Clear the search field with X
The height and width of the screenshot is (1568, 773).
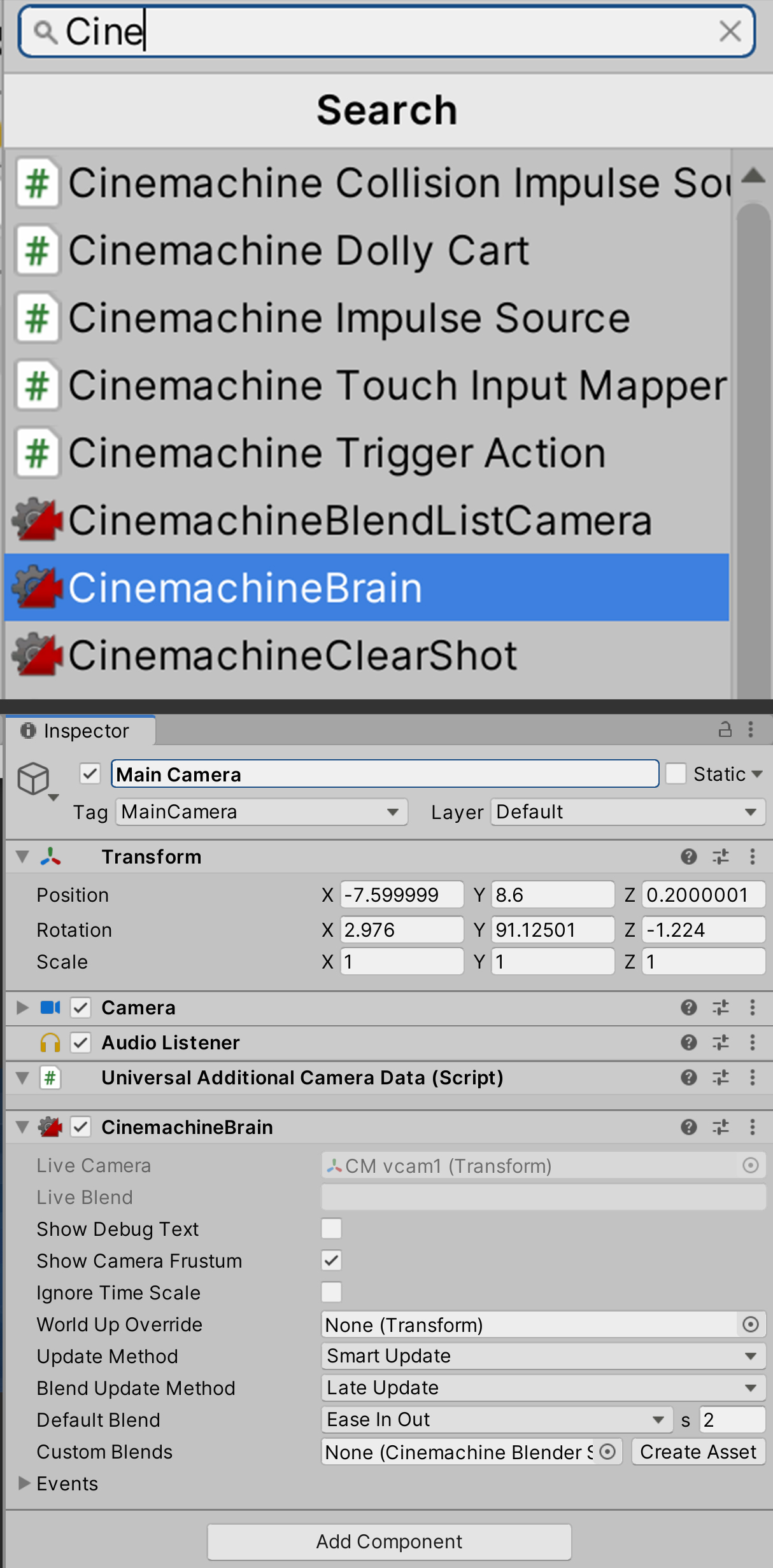coord(730,31)
